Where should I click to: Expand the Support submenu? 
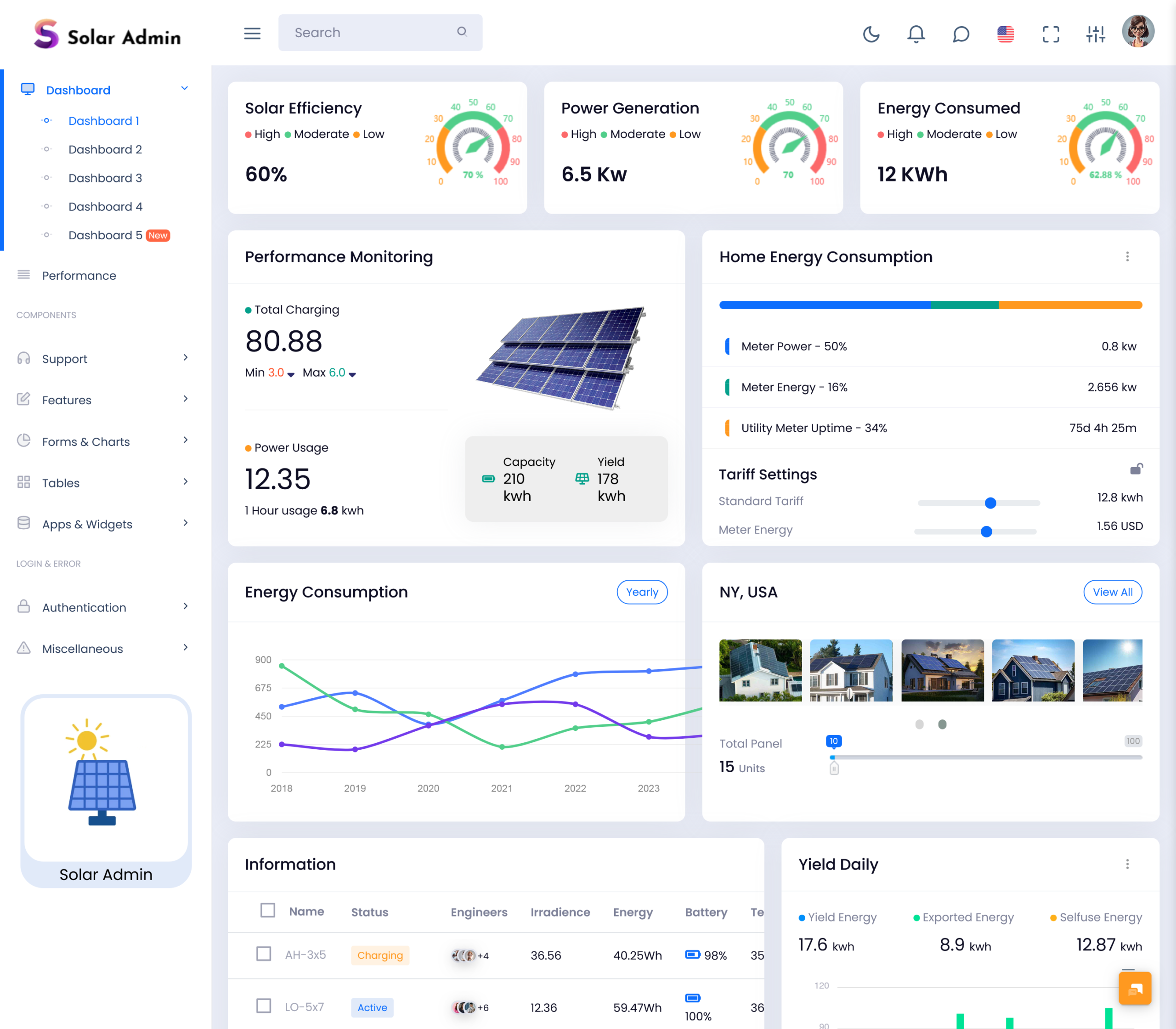(x=186, y=358)
